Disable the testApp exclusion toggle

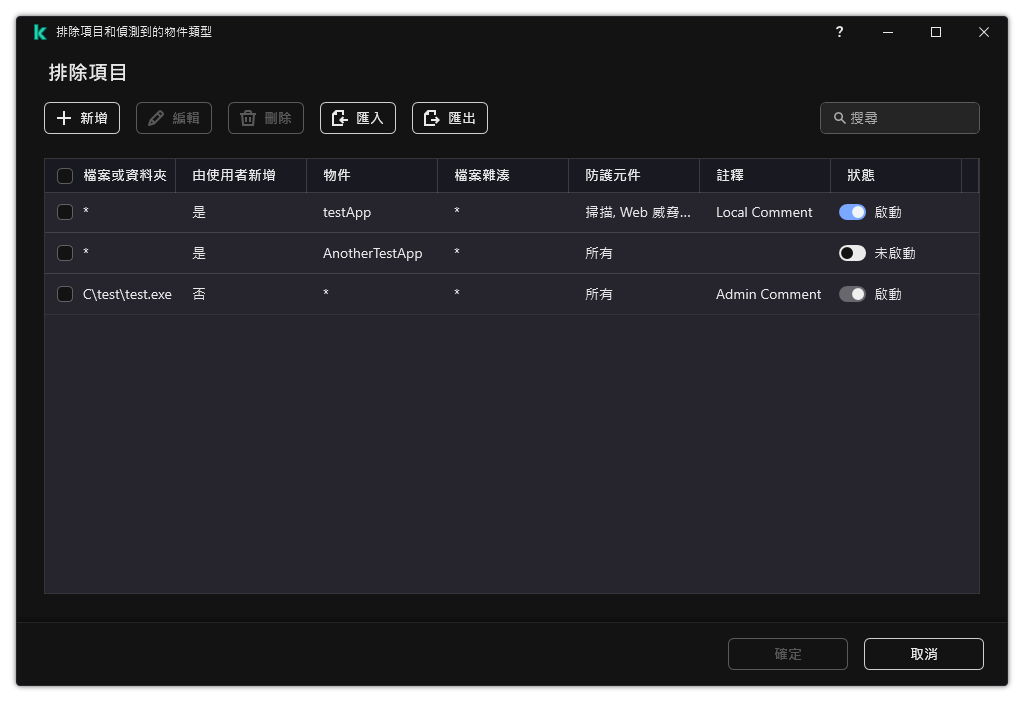tap(852, 212)
